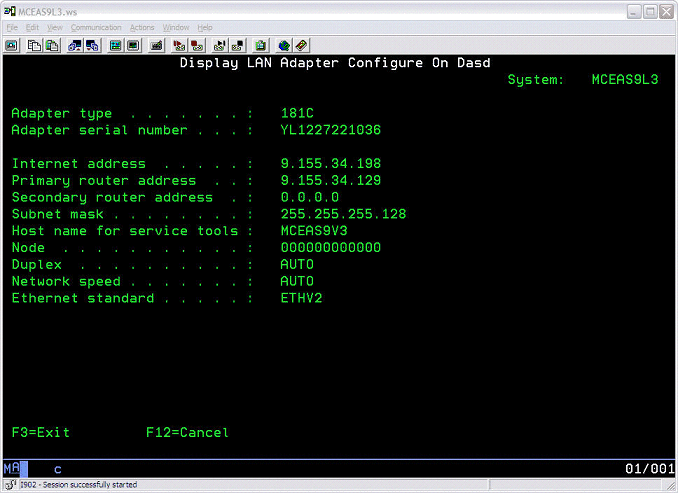Screen dimensions: 678x493
Task: Click the Paste clipboard toolbar icon
Action: 50,45
